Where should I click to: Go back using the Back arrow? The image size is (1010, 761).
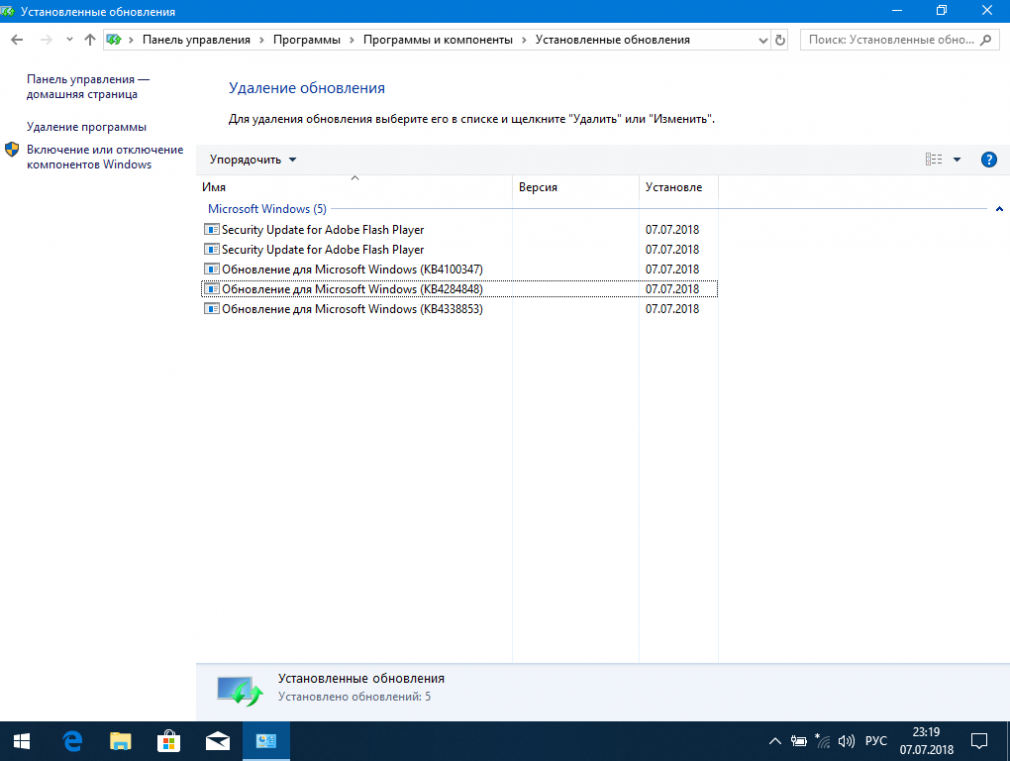pyautogui.click(x=17, y=40)
